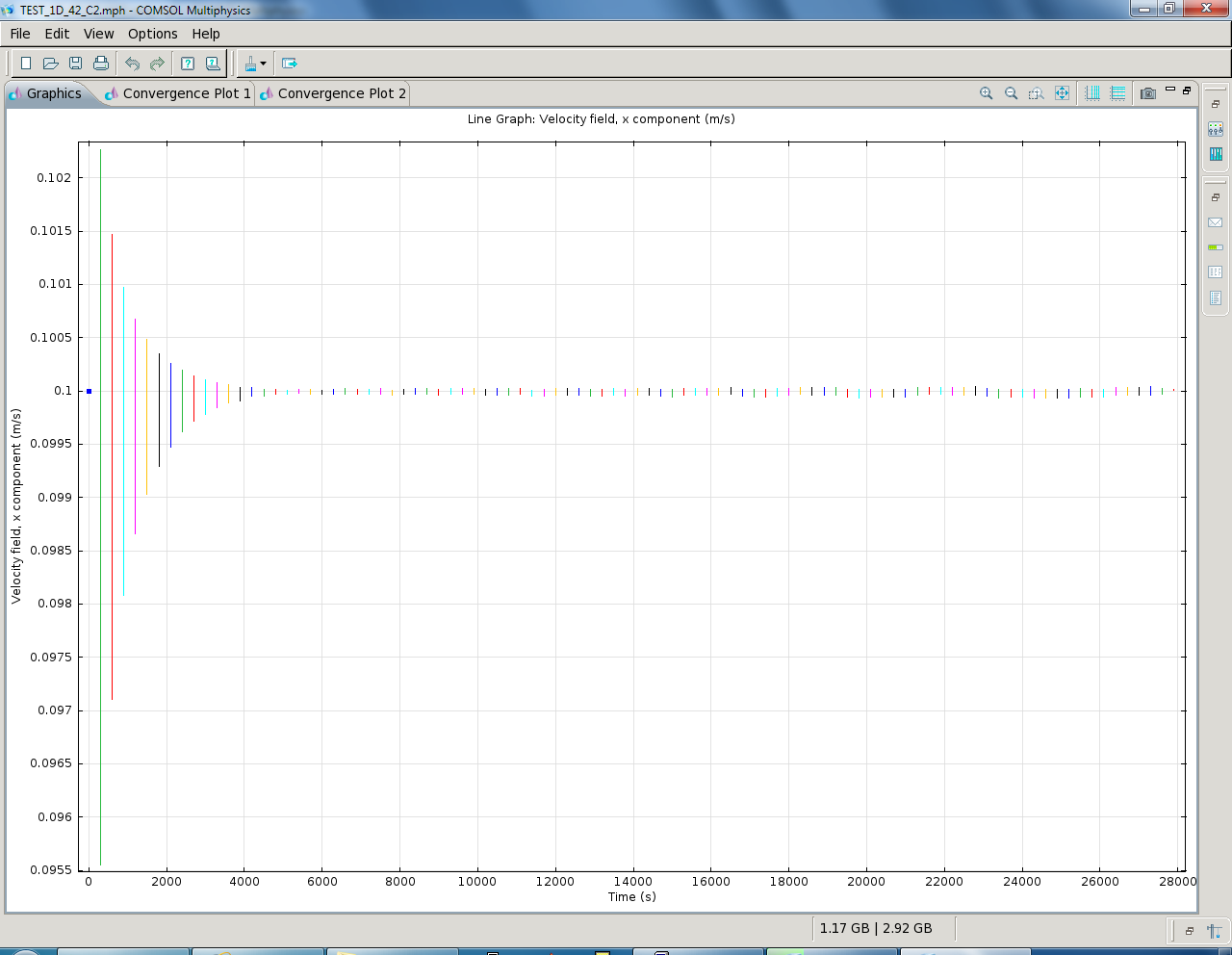Take an image snapshot with the camera icon
This screenshot has width=1232, height=955.
[x=1147, y=93]
